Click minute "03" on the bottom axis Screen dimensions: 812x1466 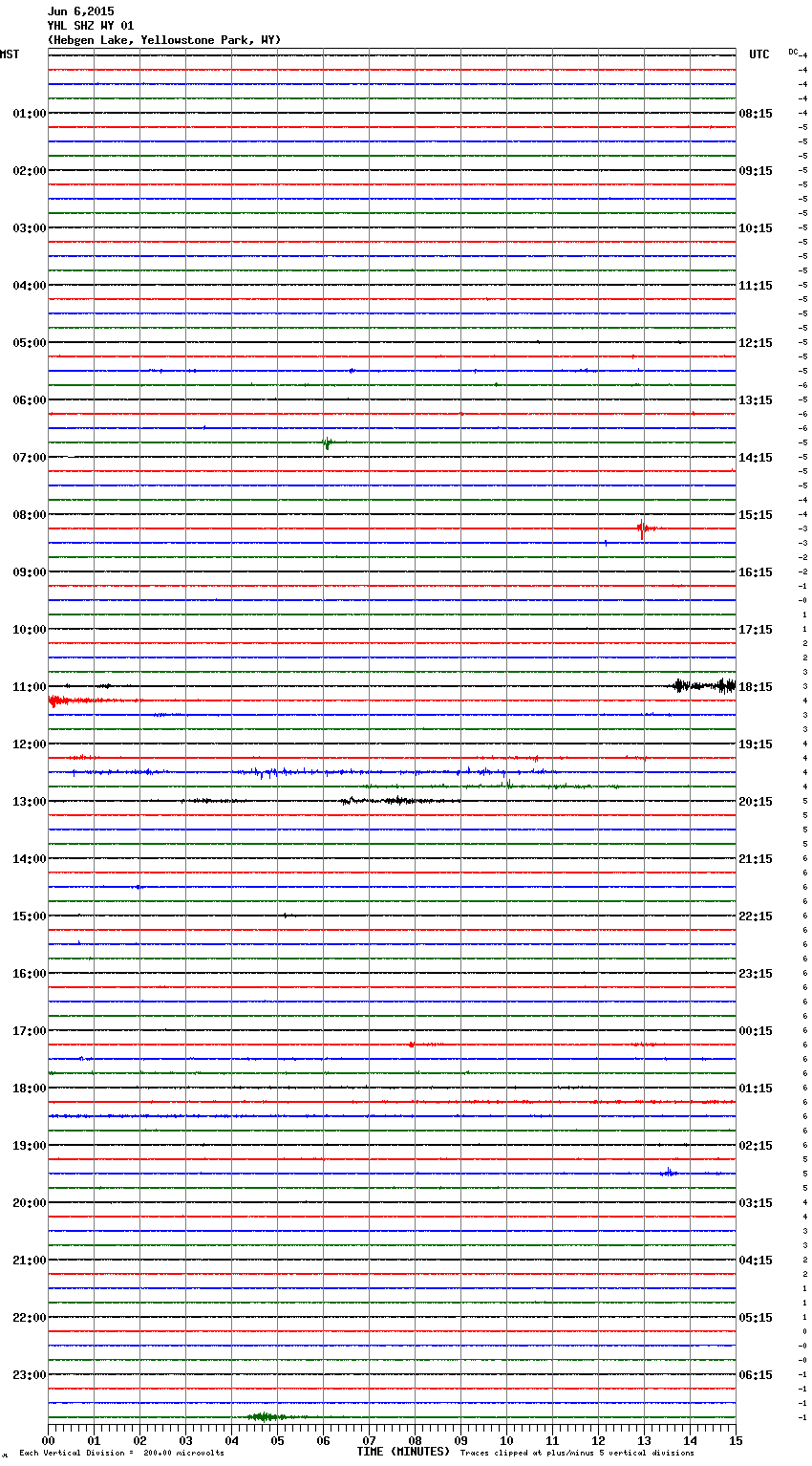pyautogui.click(x=185, y=1440)
